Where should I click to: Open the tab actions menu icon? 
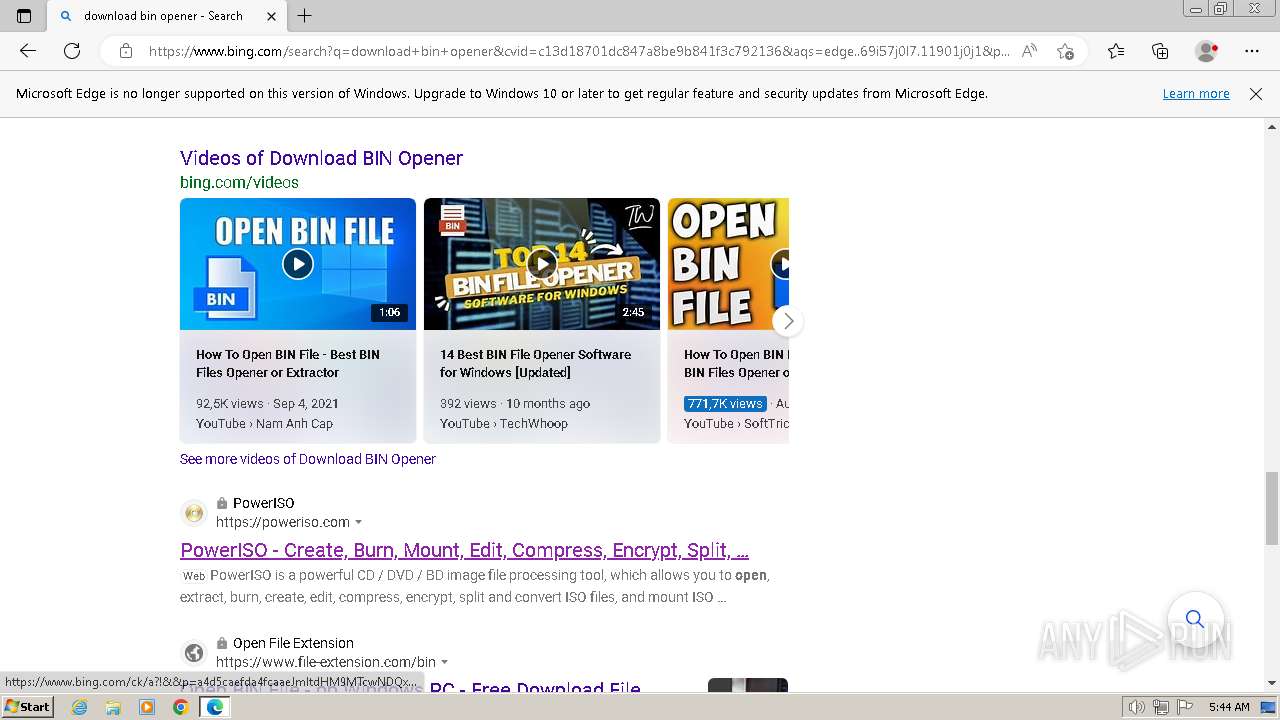click(x=24, y=16)
